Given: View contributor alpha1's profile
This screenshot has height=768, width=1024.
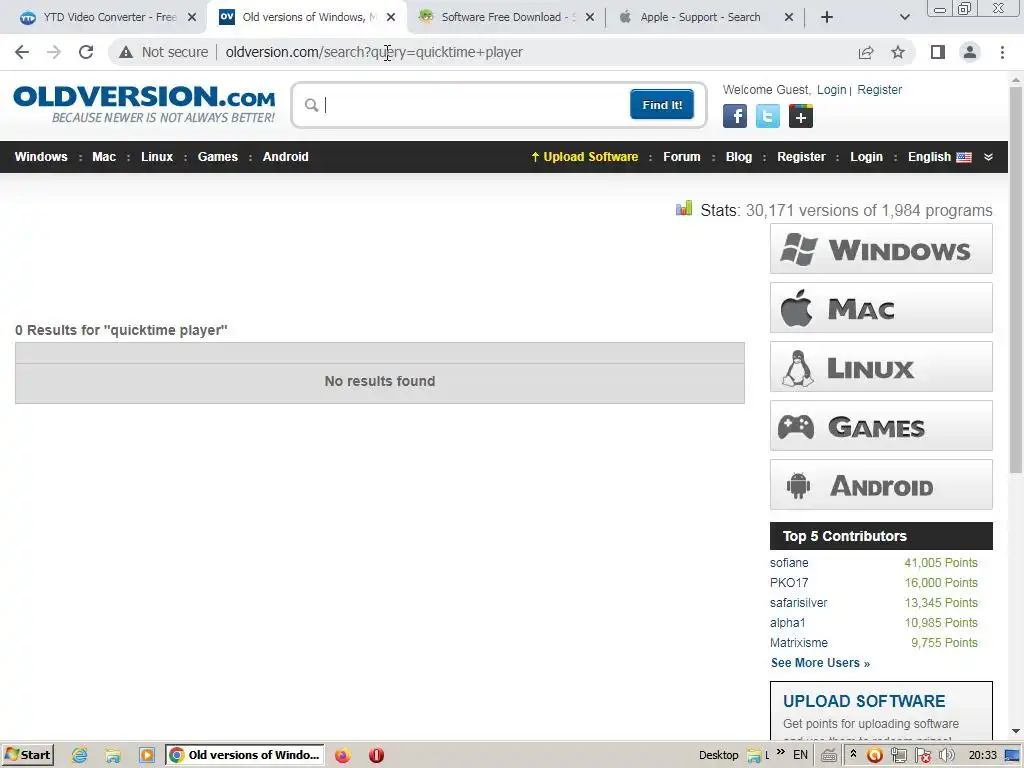Looking at the screenshot, I should click(788, 623).
